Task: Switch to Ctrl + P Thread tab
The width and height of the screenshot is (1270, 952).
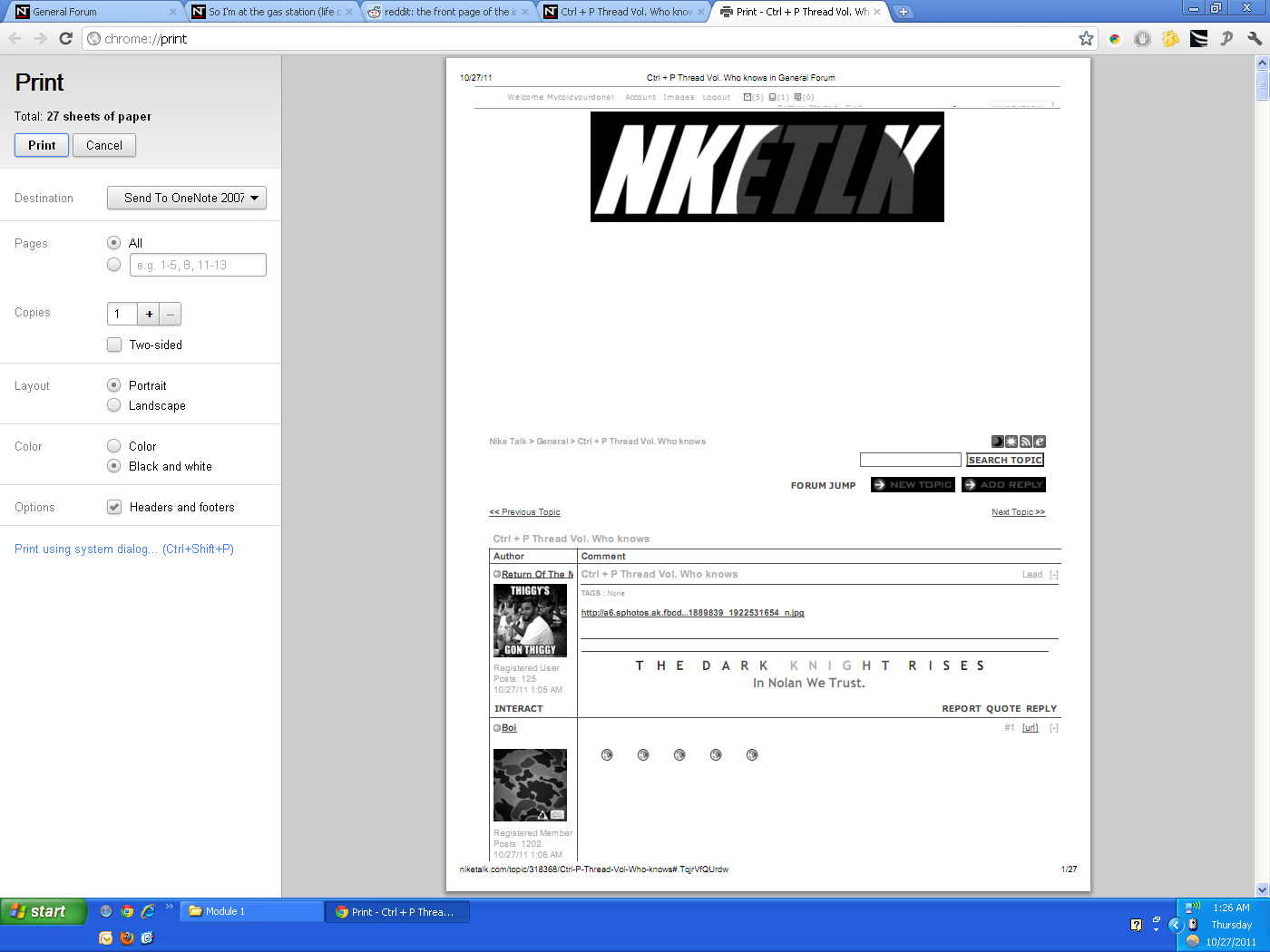Action: tap(624, 12)
